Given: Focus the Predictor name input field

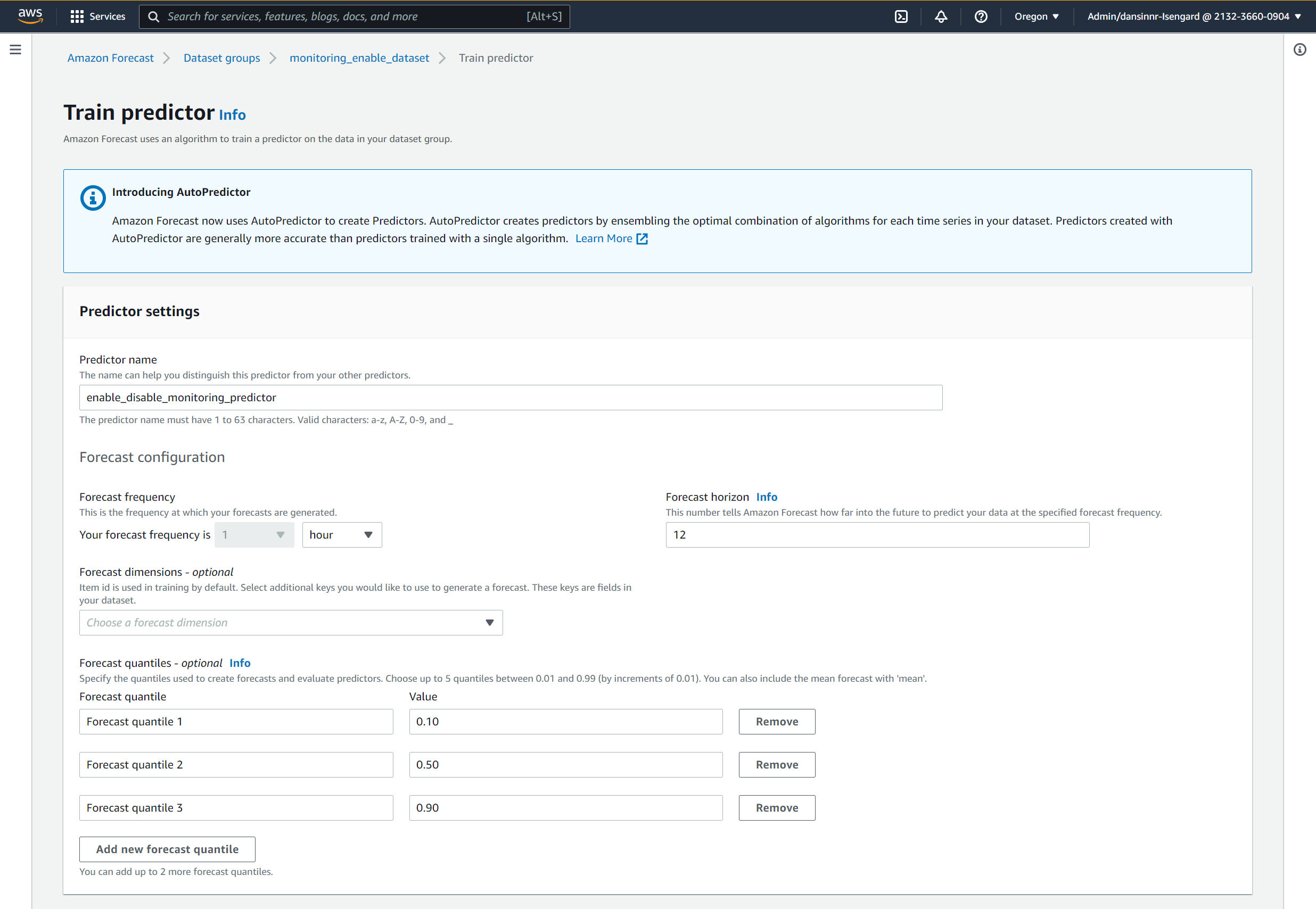Looking at the screenshot, I should [x=510, y=398].
